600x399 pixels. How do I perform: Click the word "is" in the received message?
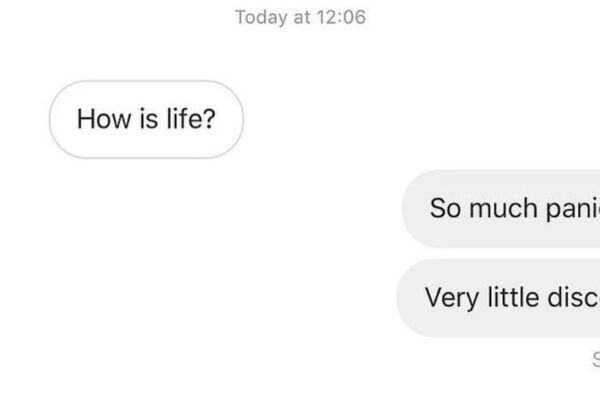[149, 119]
